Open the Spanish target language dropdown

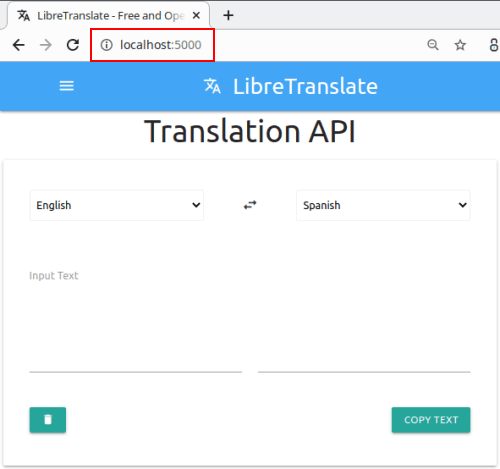[383, 205]
